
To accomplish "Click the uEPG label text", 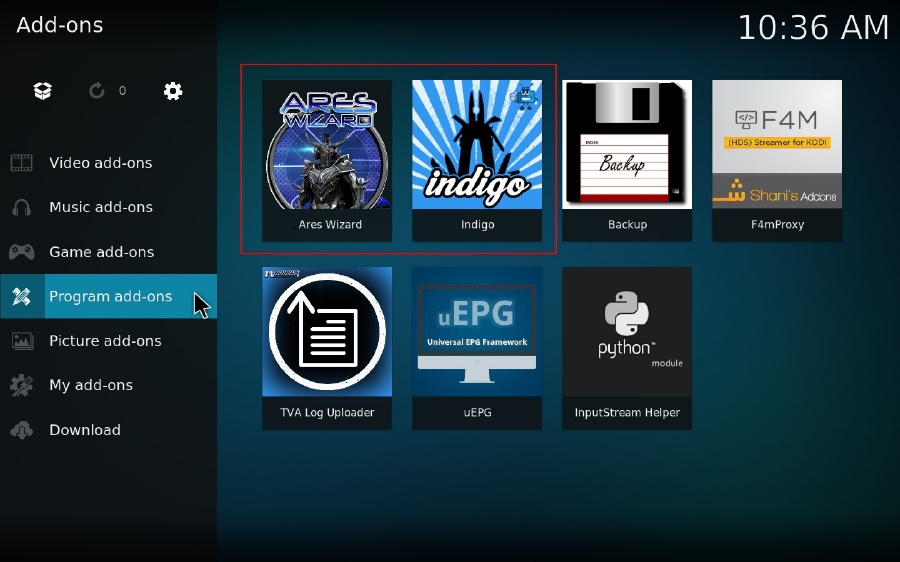I will [478, 412].
